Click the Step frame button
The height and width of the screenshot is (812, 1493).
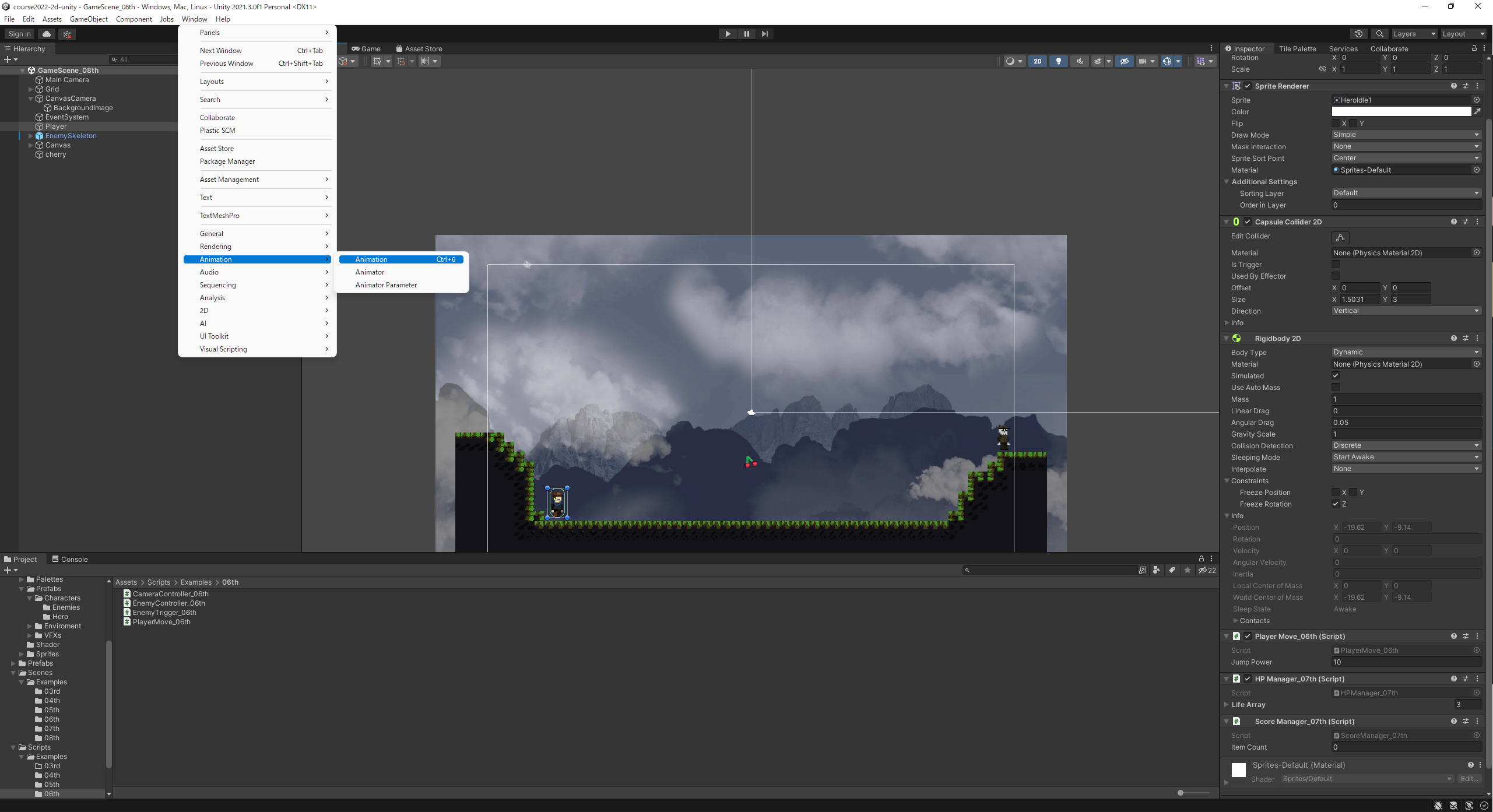(x=765, y=34)
